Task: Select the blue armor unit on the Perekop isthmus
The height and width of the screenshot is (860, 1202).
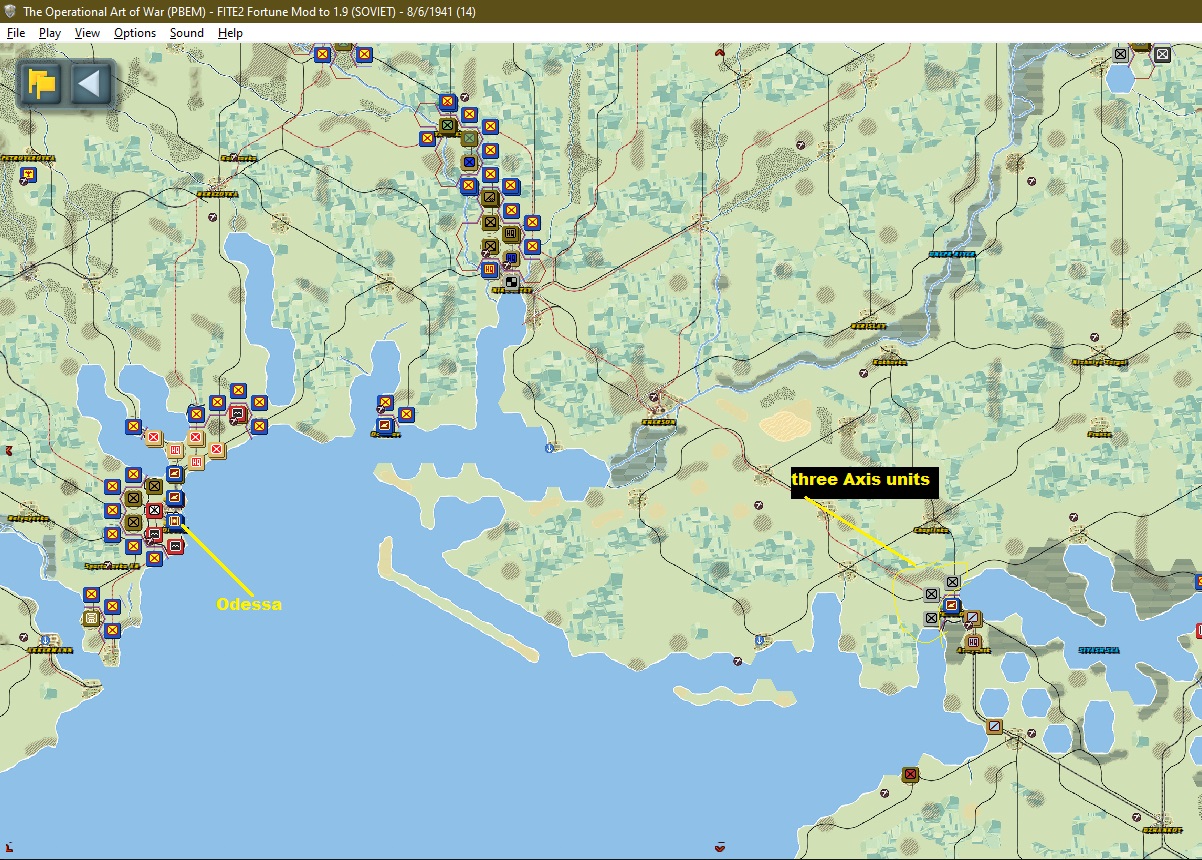Action: (x=951, y=605)
